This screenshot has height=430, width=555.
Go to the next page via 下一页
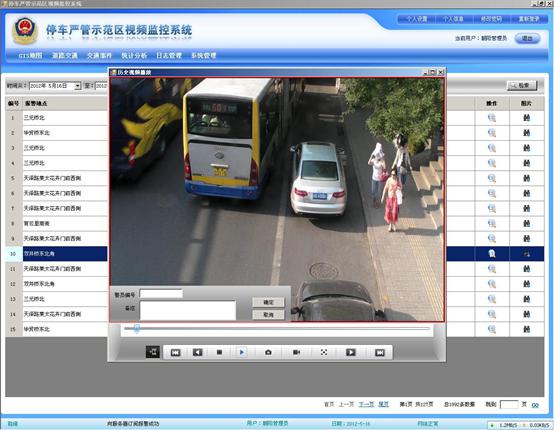click(366, 404)
